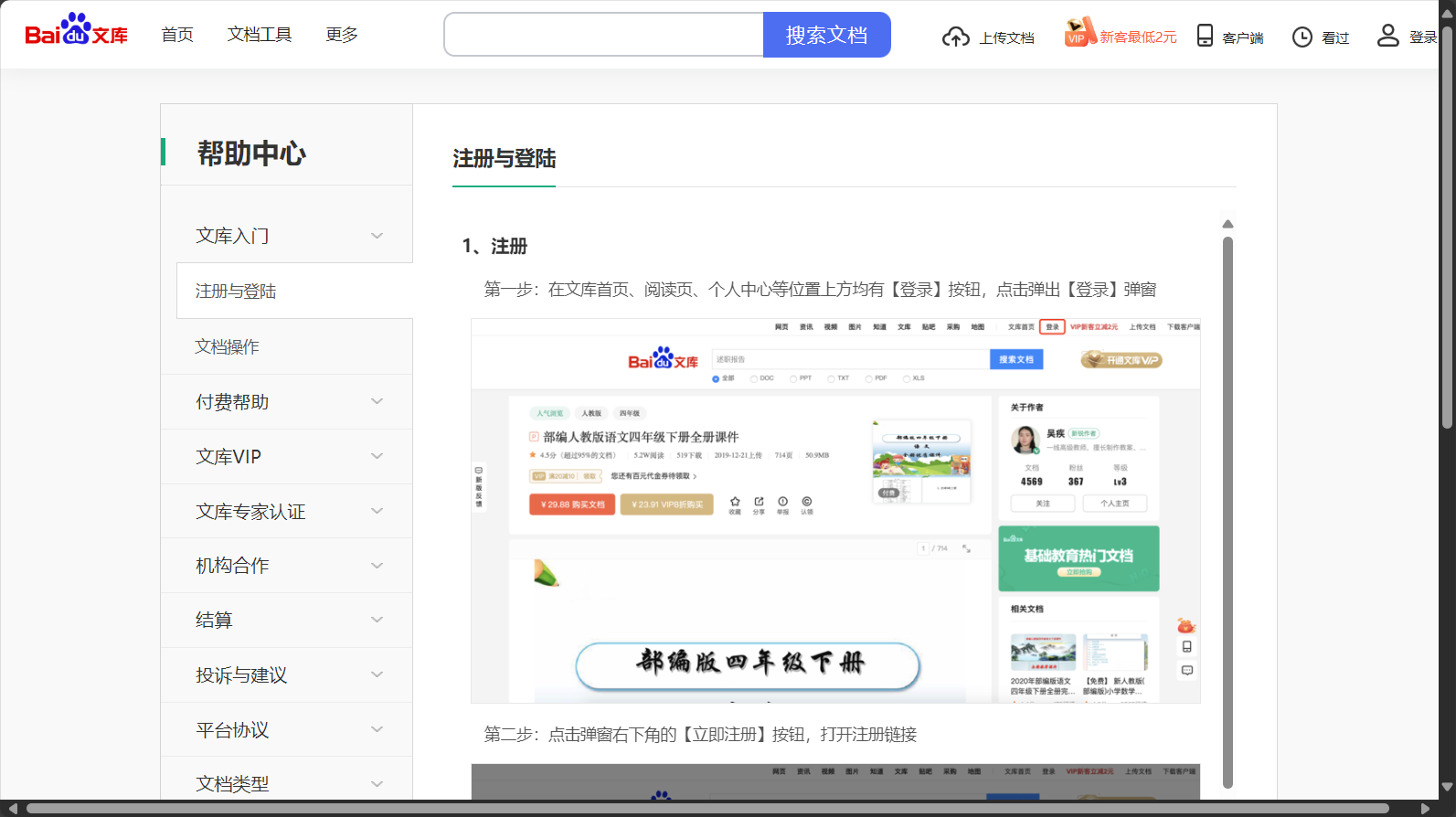Click the 第二步 instruction text

[x=700, y=735]
